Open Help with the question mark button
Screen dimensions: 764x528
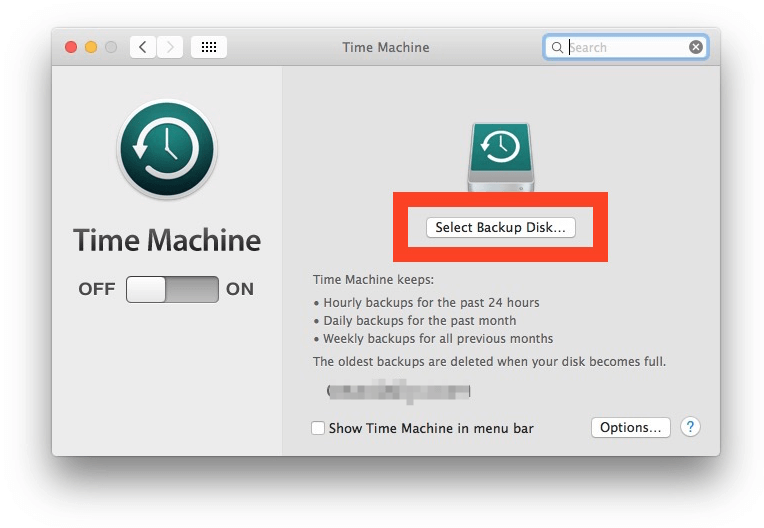tap(690, 427)
